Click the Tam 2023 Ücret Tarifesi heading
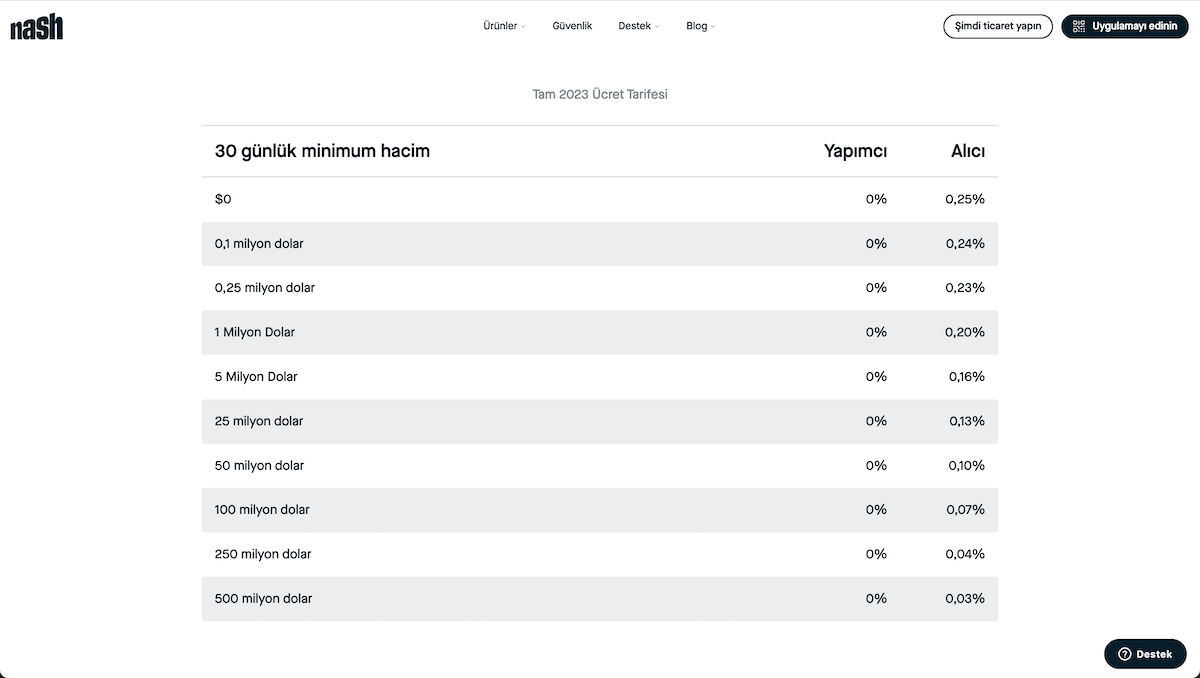The image size is (1200, 678). (600, 94)
